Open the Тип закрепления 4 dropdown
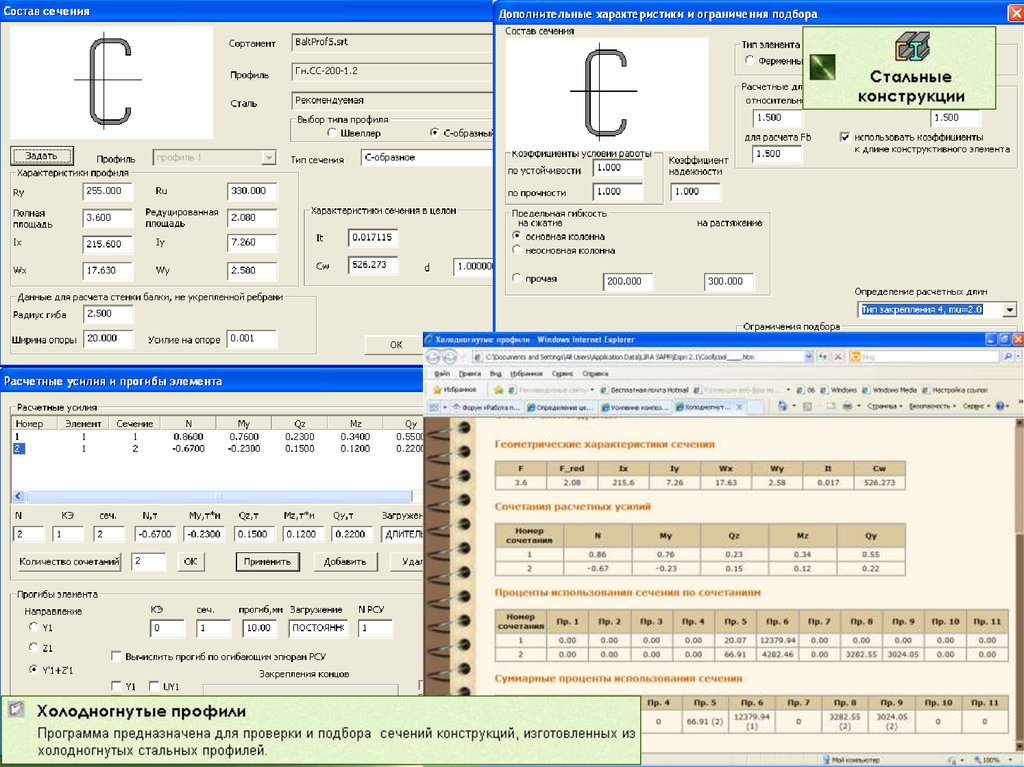Screen dimensions: 1024x767 coord(1009,310)
